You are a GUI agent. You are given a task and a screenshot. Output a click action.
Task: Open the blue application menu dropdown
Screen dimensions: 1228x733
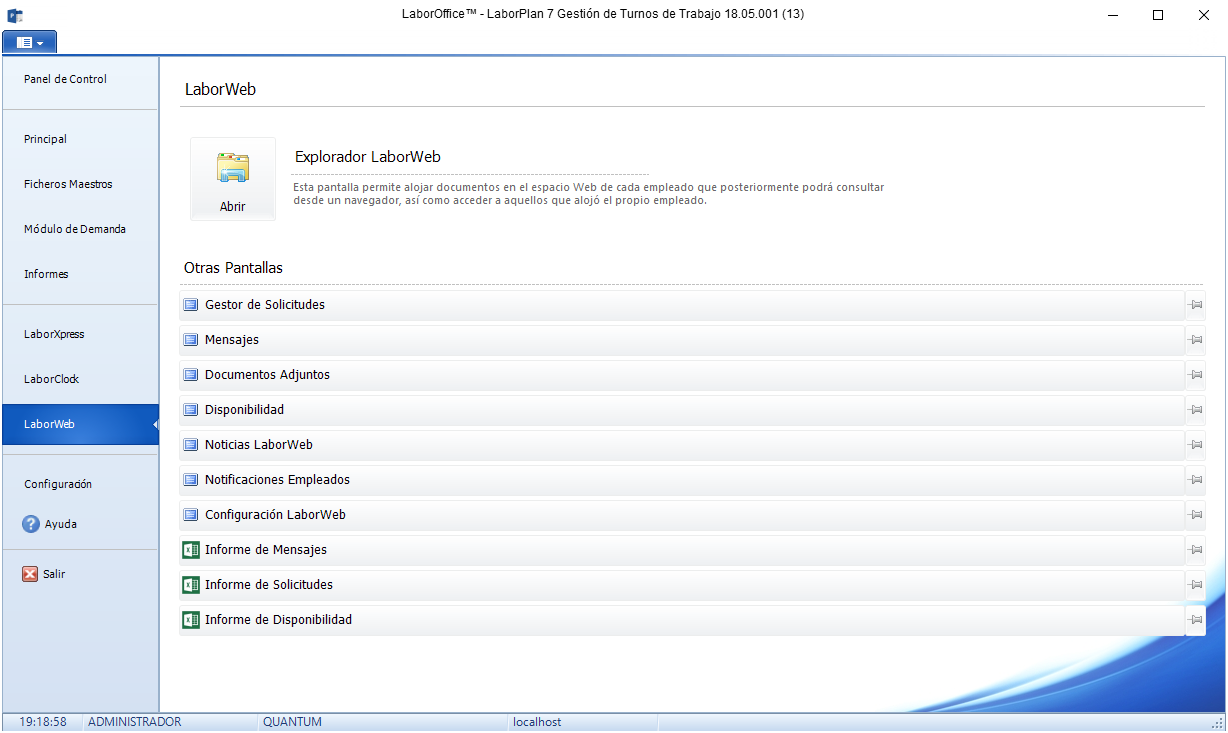coord(30,43)
